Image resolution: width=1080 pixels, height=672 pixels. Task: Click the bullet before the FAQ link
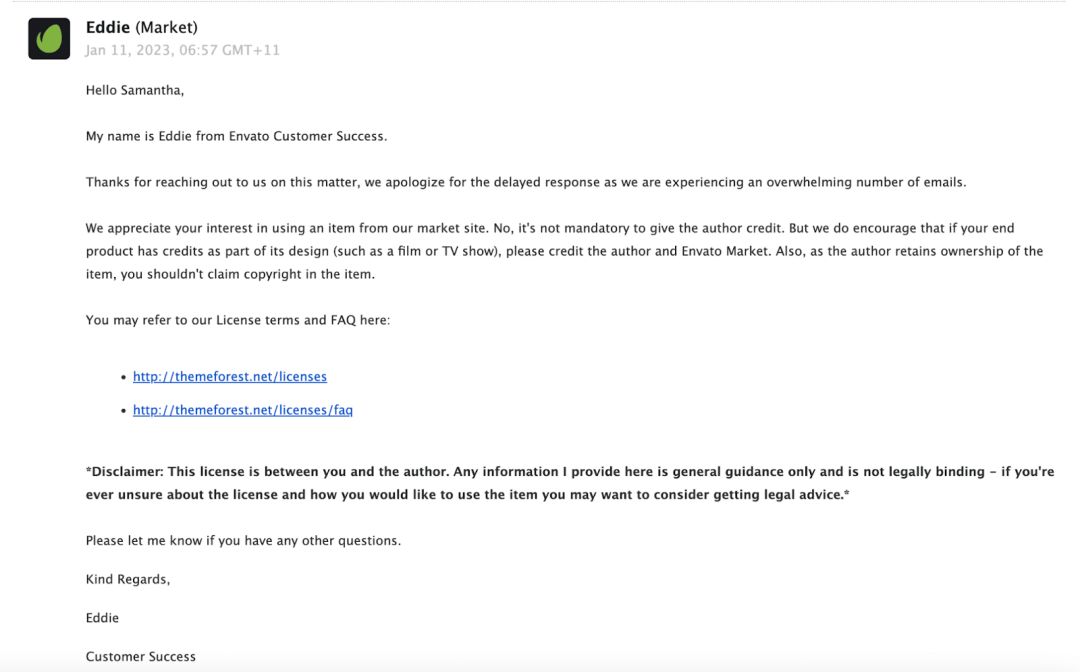[123, 410]
